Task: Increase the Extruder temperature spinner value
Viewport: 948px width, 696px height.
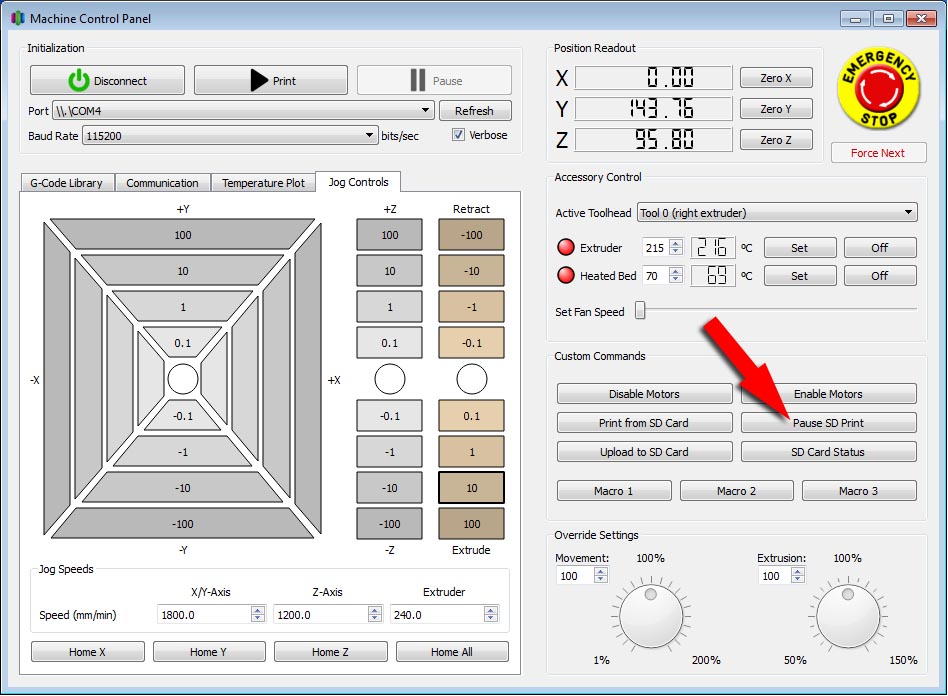Action: point(677,243)
